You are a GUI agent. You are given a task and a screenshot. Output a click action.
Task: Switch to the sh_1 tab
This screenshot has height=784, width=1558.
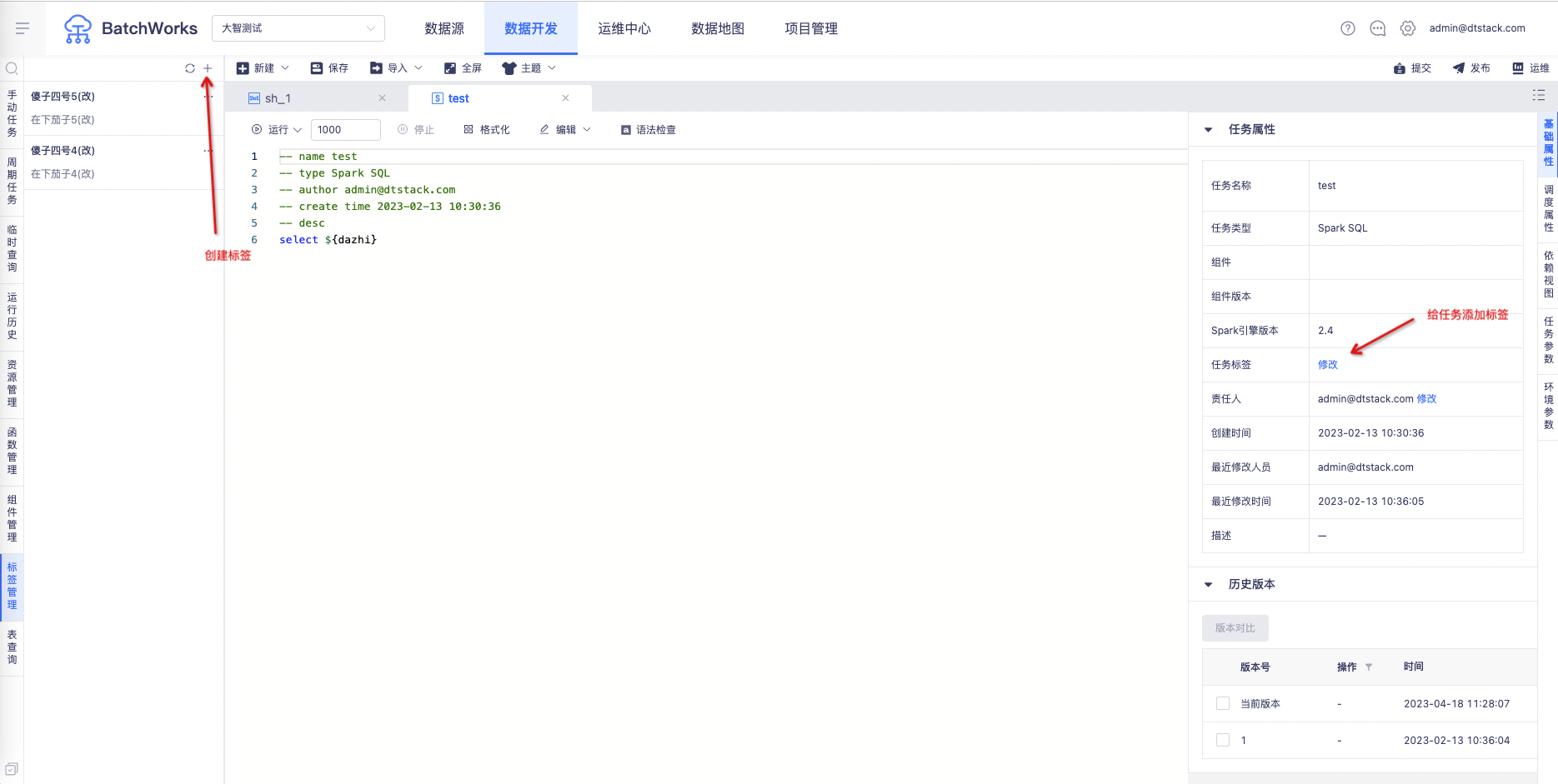click(317, 98)
